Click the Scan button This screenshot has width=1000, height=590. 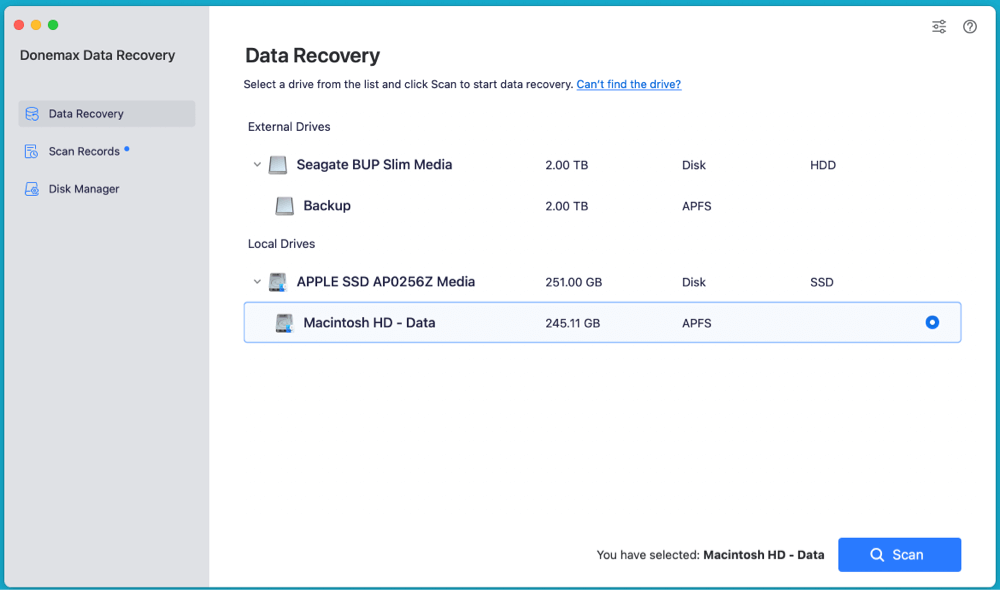click(x=899, y=554)
